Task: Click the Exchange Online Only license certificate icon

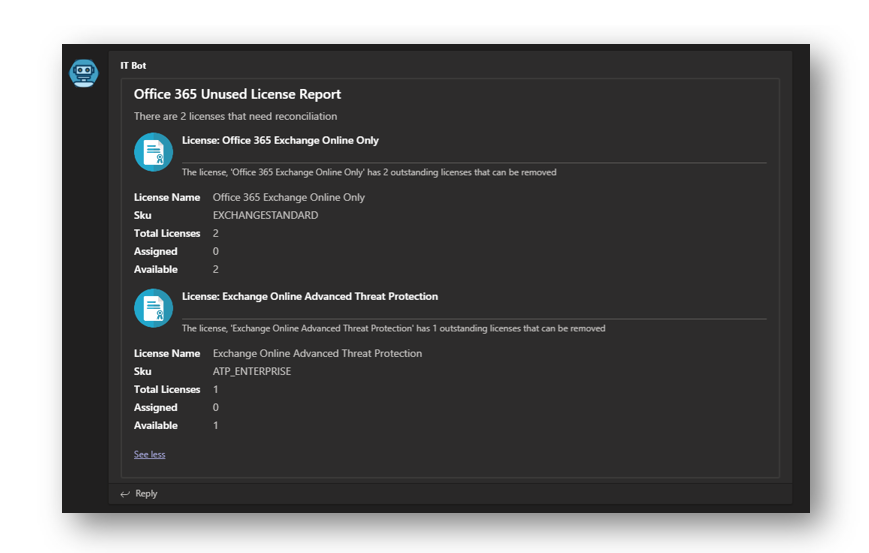Action: point(154,152)
